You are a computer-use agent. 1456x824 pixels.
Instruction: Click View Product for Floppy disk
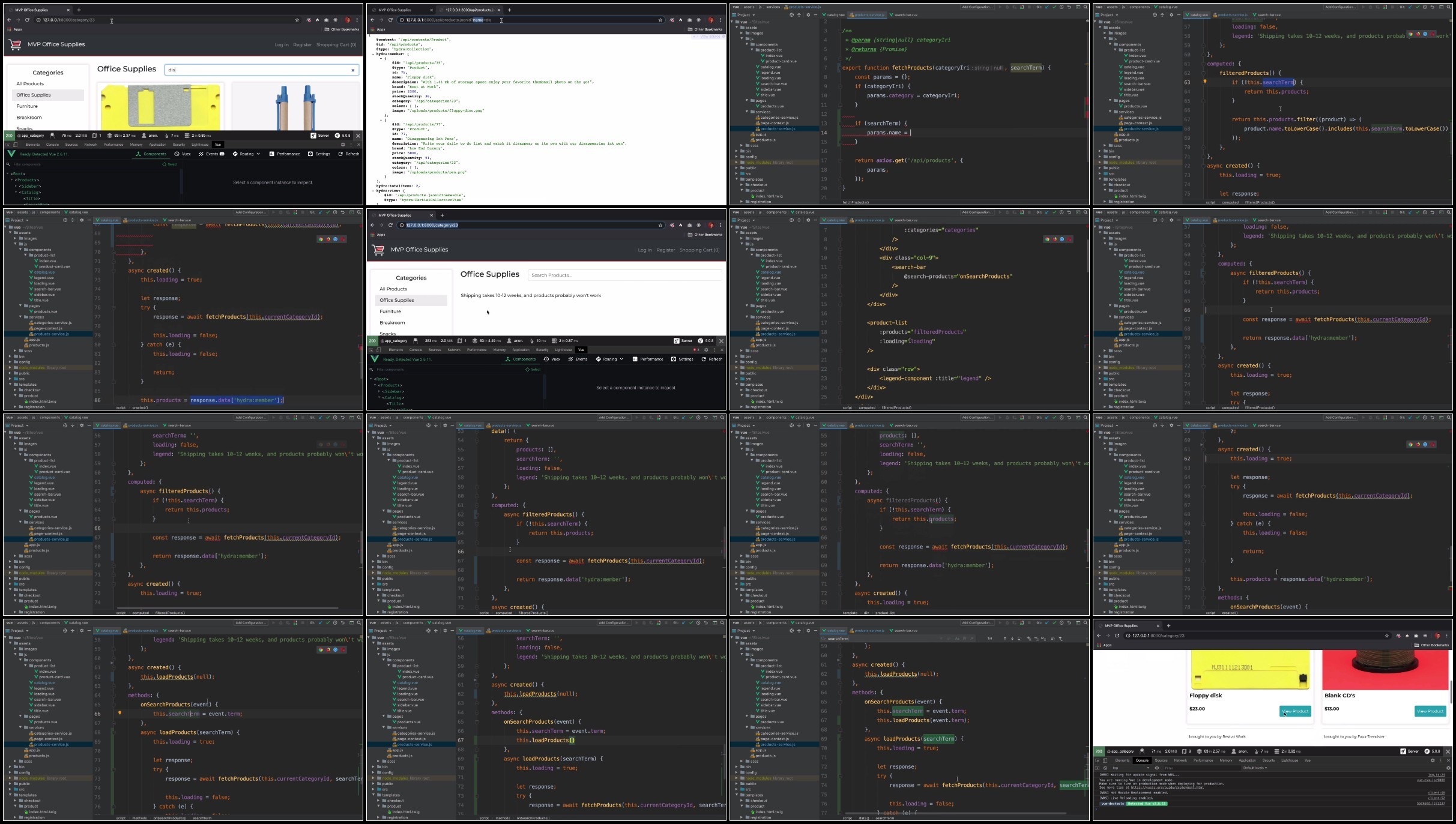click(x=1295, y=711)
